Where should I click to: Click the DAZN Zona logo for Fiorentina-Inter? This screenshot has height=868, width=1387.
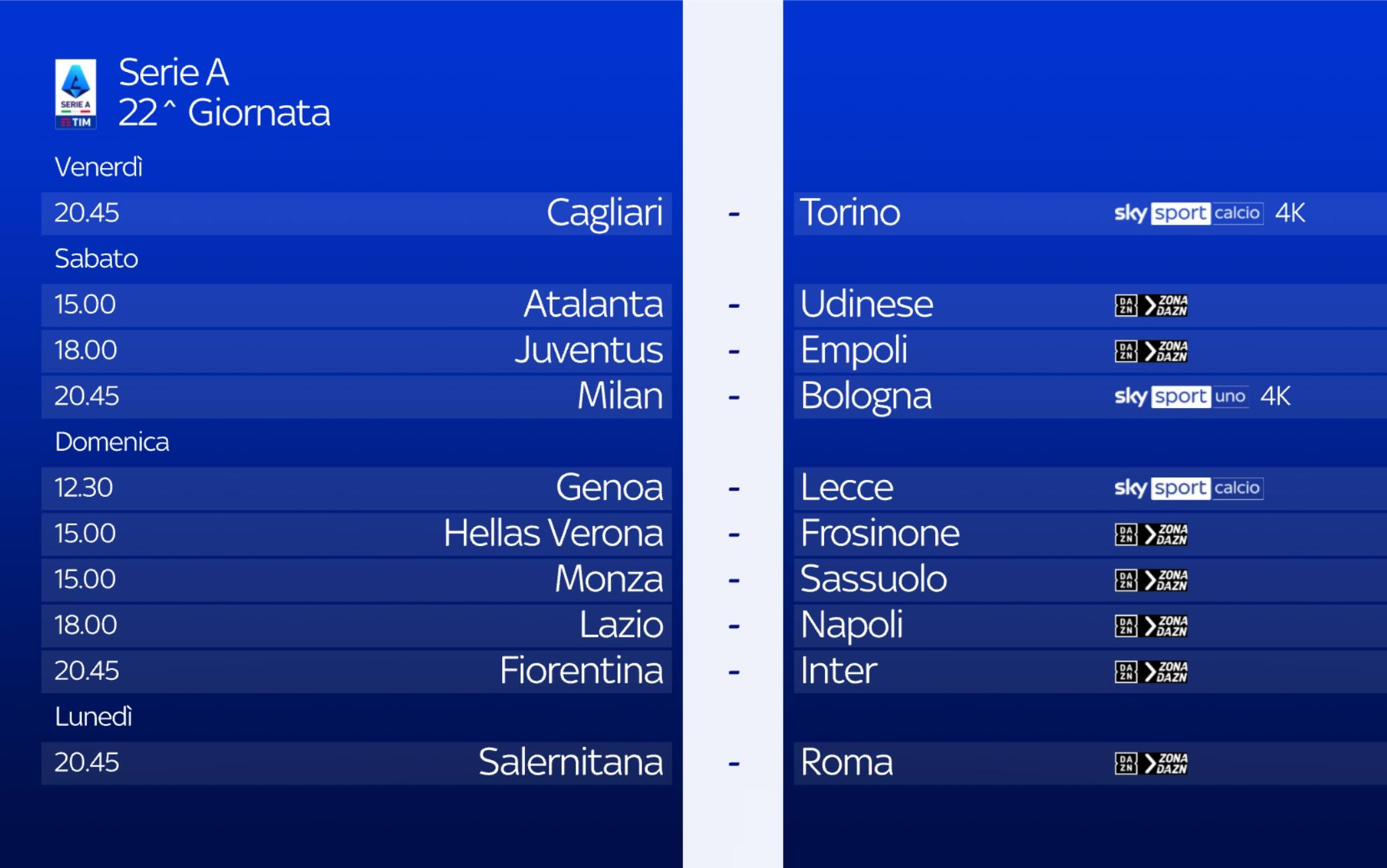(1151, 671)
